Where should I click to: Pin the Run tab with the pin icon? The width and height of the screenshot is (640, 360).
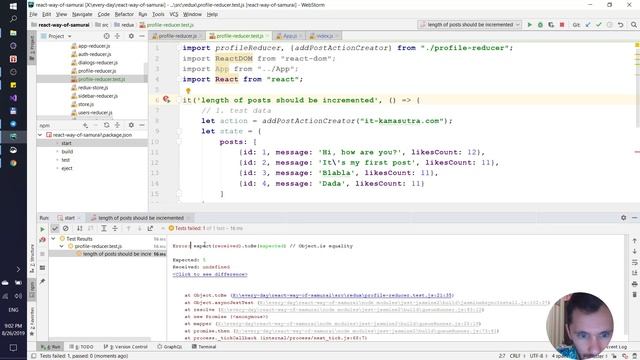tap(42, 281)
